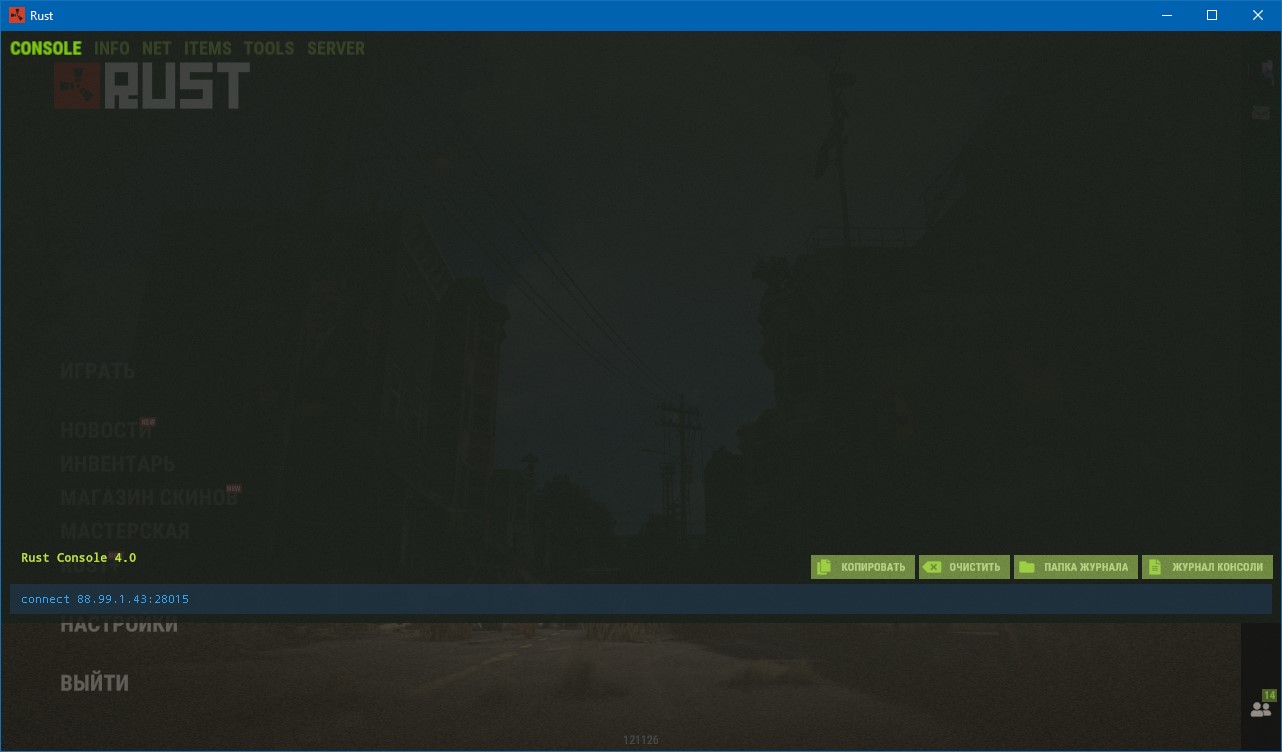1282x752 pixels.
Task: Click the console command input field
Action: tap(641, 599)
